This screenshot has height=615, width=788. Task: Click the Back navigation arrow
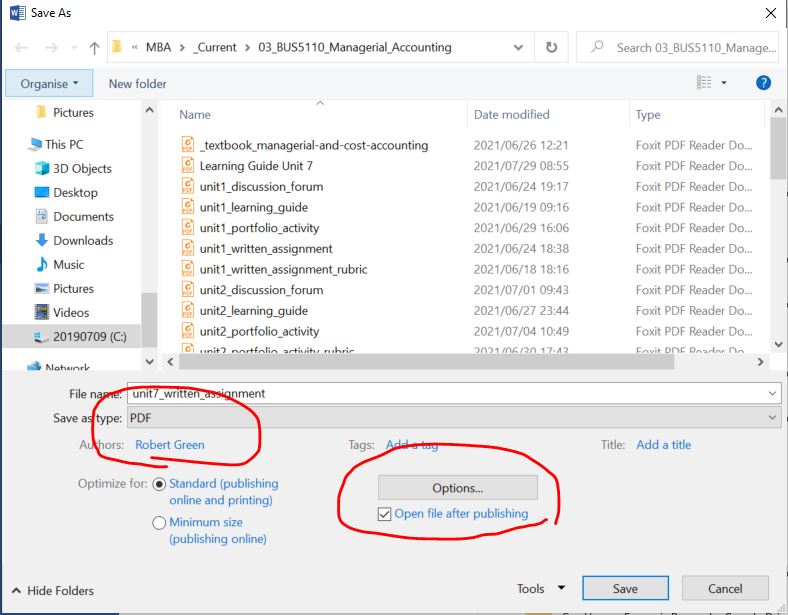pyautogui.click(x=21, y=48)
